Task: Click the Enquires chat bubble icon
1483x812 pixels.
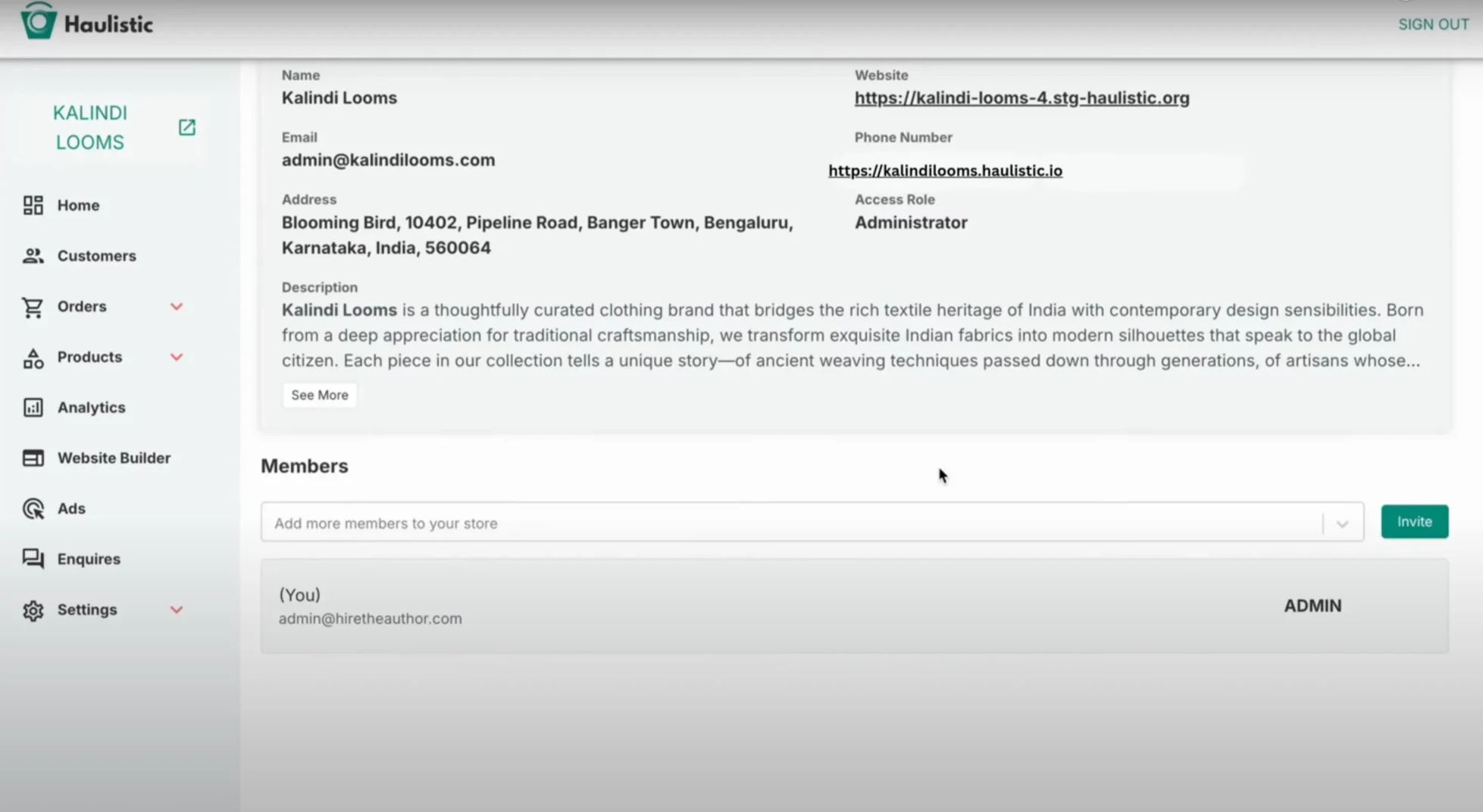Action: 33,559
